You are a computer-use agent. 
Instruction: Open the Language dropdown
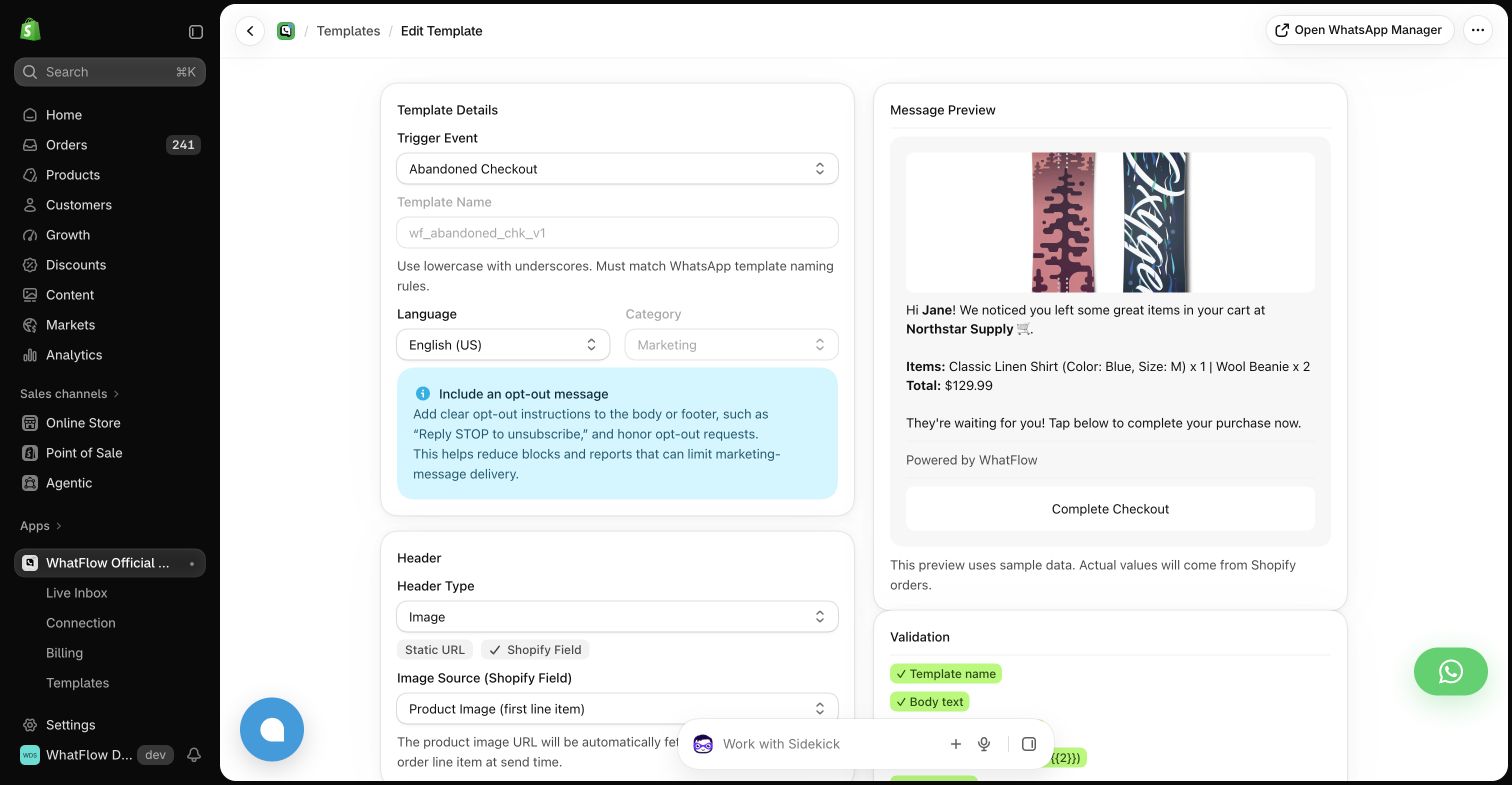503,345
